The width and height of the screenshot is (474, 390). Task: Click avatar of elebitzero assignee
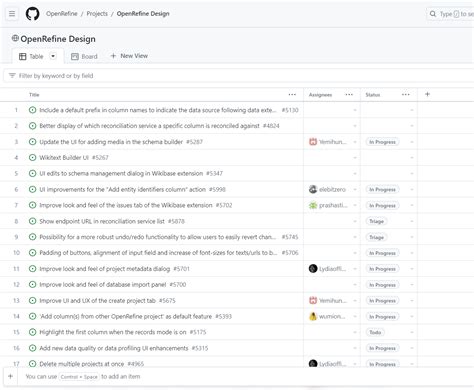tap(313, 189)
